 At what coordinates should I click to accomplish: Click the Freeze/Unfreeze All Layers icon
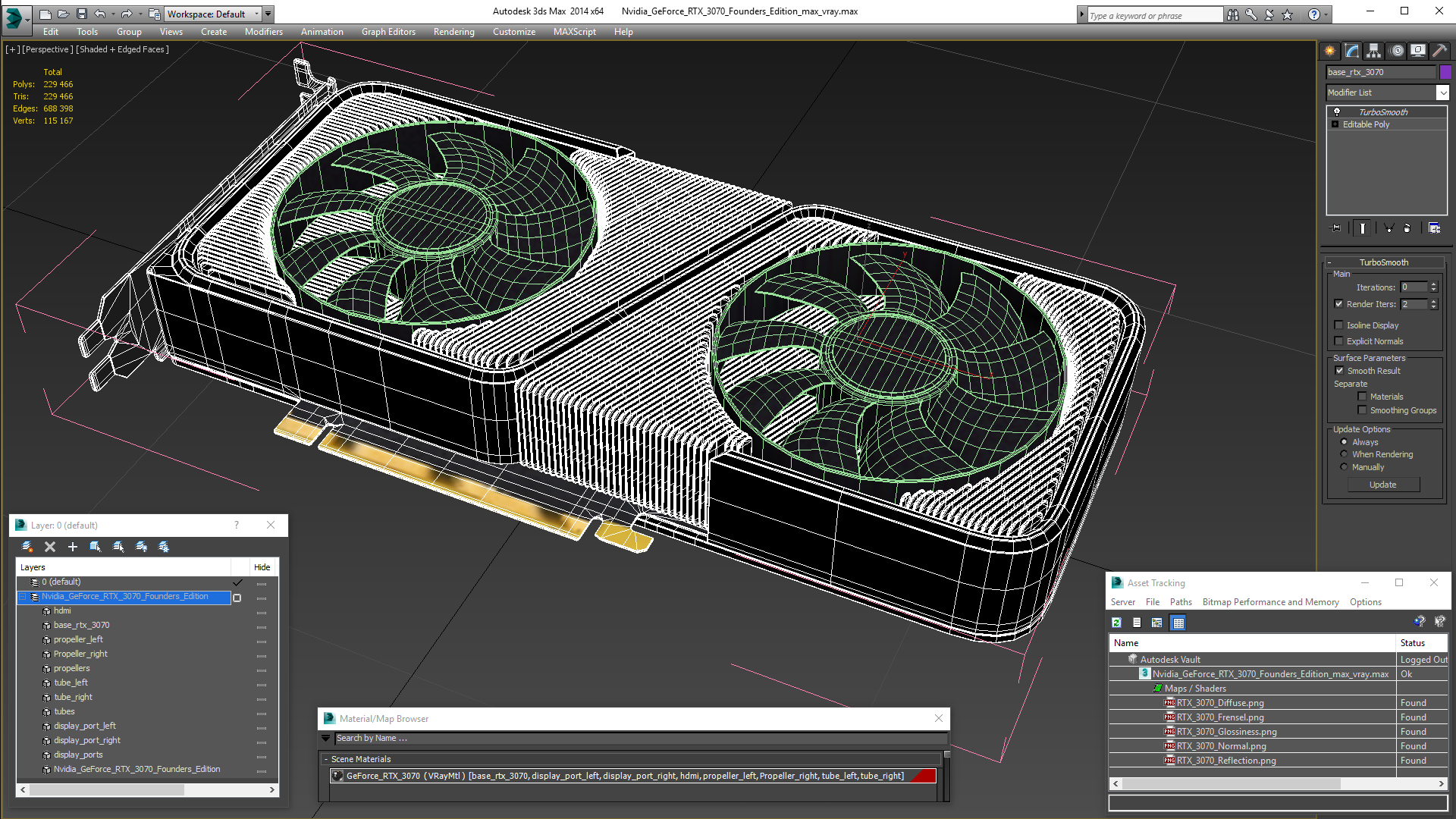pyautogui.click(x=164, y=547)
